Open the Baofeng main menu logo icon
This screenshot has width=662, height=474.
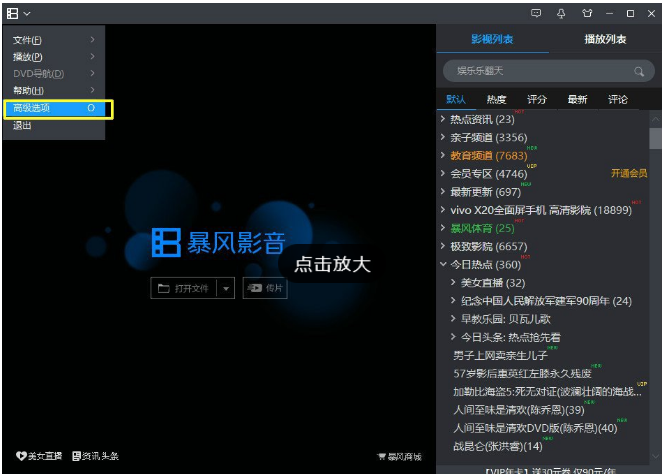[x=12, y=14]
